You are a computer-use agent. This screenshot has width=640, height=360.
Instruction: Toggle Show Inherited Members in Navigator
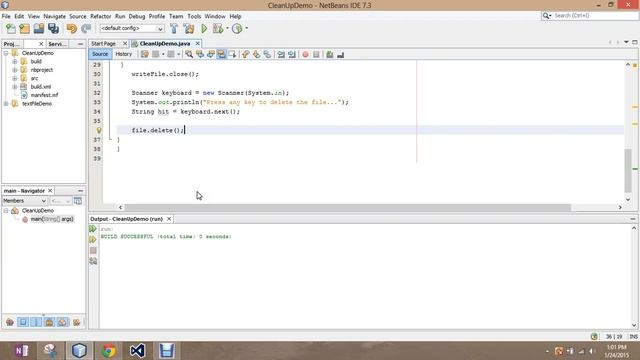[x=10, y=322]
